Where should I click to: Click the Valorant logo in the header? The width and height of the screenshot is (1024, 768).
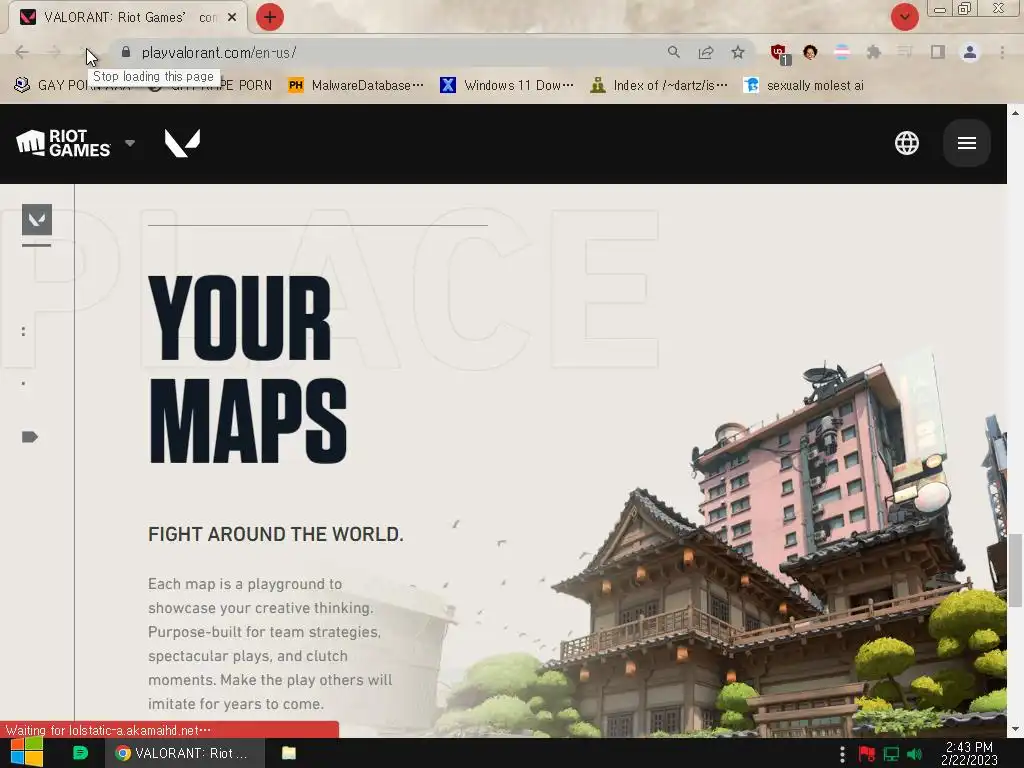tap(182, 143)
